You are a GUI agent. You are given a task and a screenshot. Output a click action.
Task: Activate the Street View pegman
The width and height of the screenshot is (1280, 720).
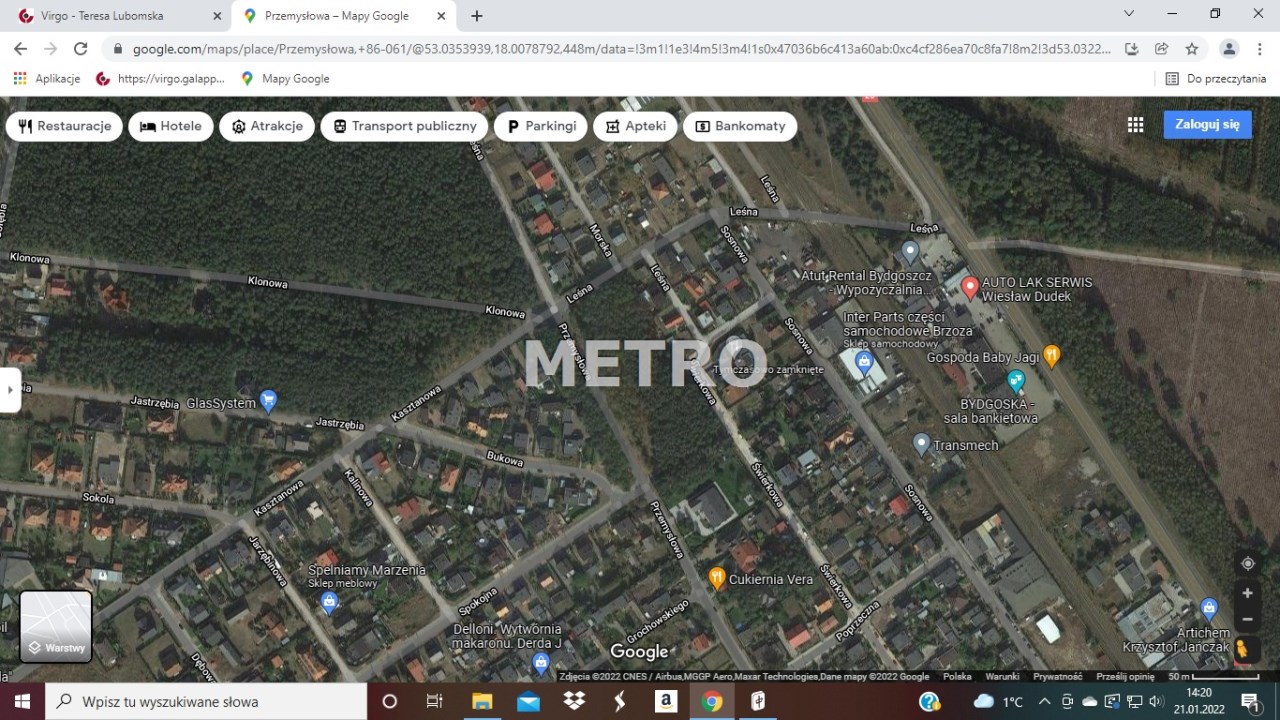coord(1243,649)
